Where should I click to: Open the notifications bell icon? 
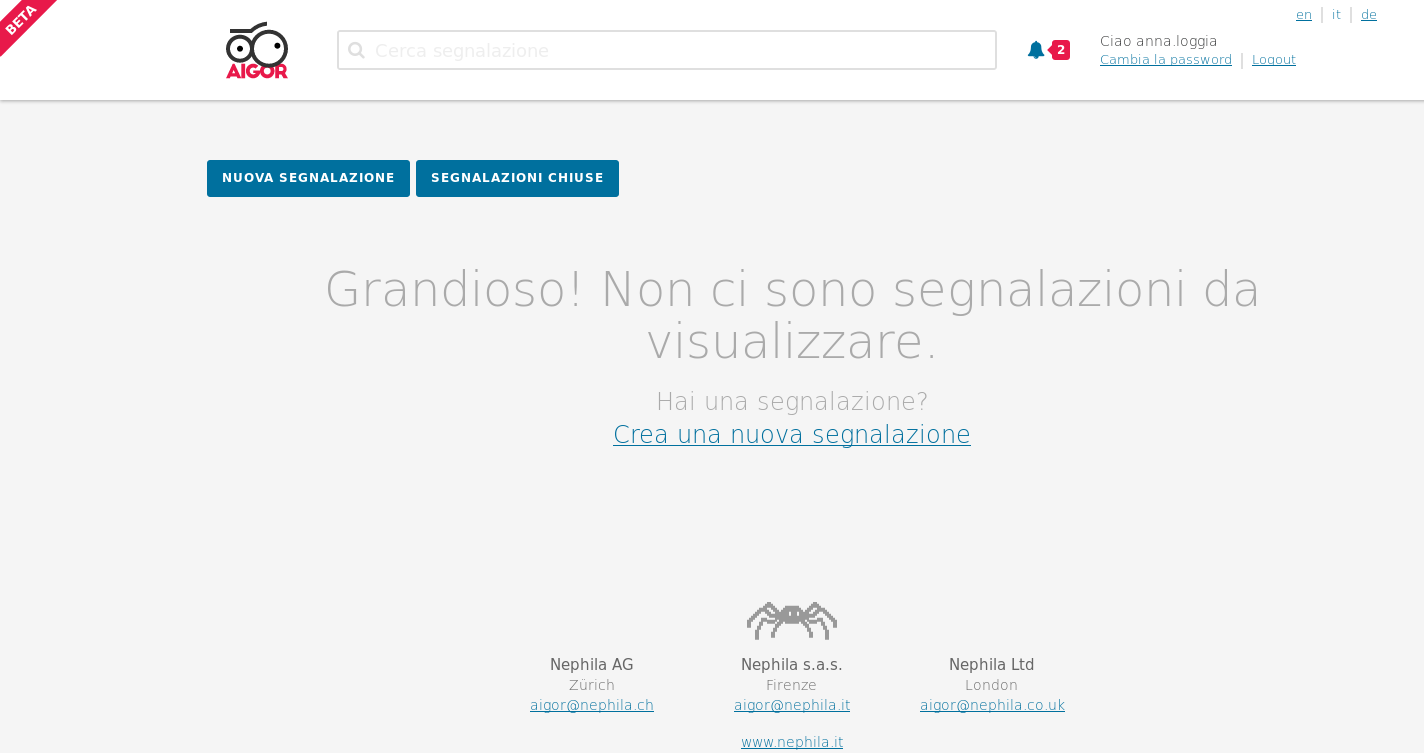(x=1036, y=50)
